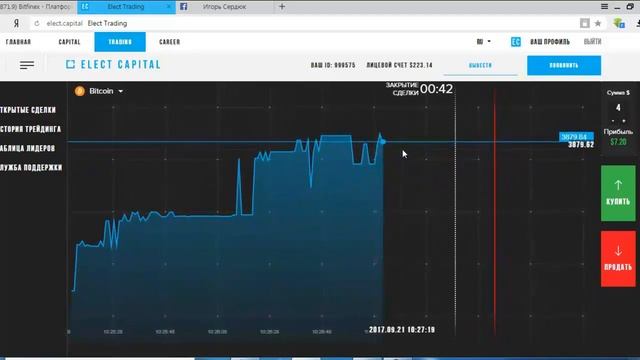Open the browser menu icon

(x=604, y=7)
